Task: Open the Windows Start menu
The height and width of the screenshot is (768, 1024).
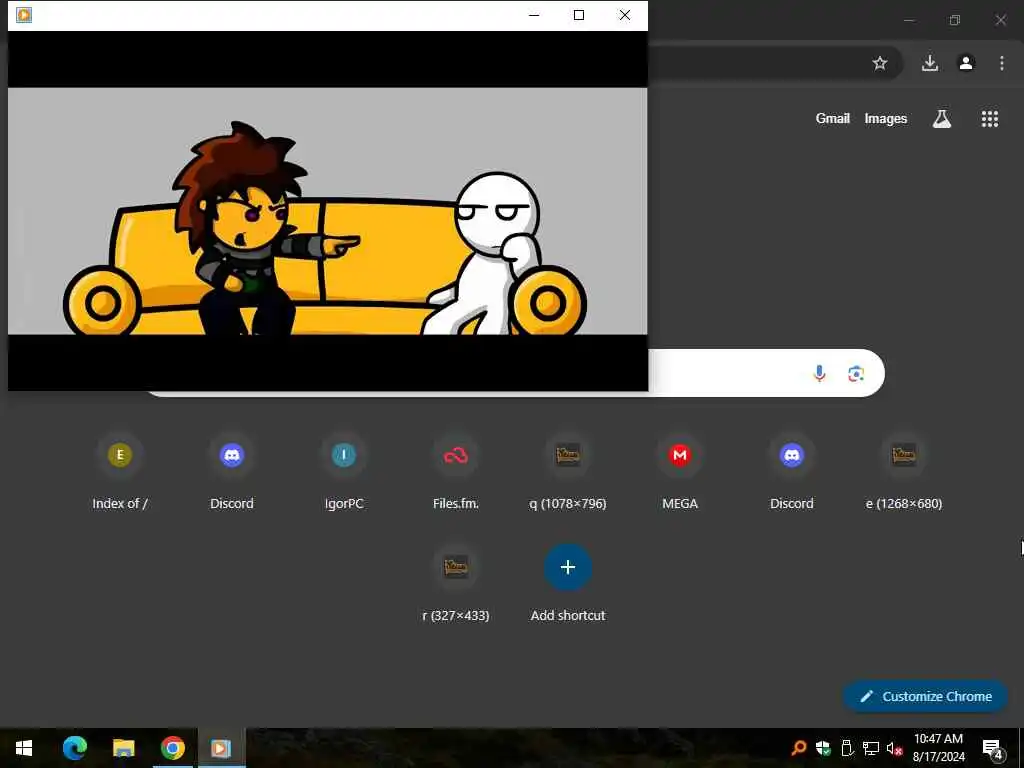Action: tap(24, 748)
